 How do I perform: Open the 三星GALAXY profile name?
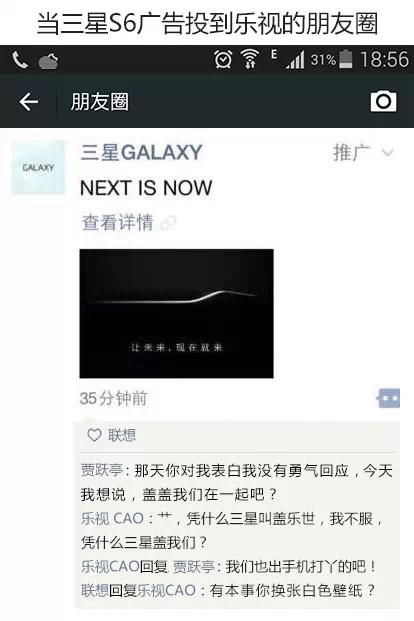[141, 152]
